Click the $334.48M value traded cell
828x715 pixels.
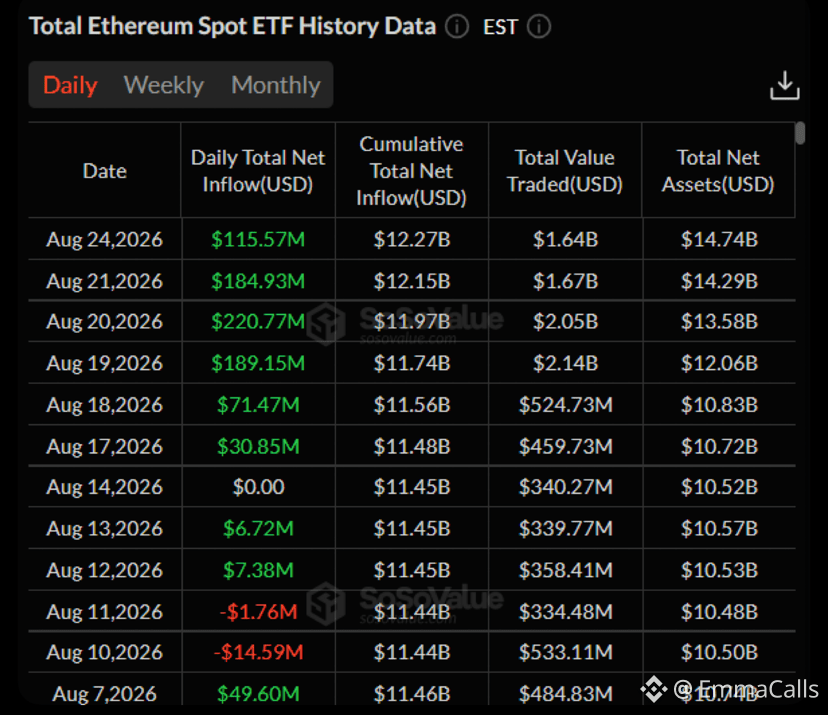tap(566, 611)
